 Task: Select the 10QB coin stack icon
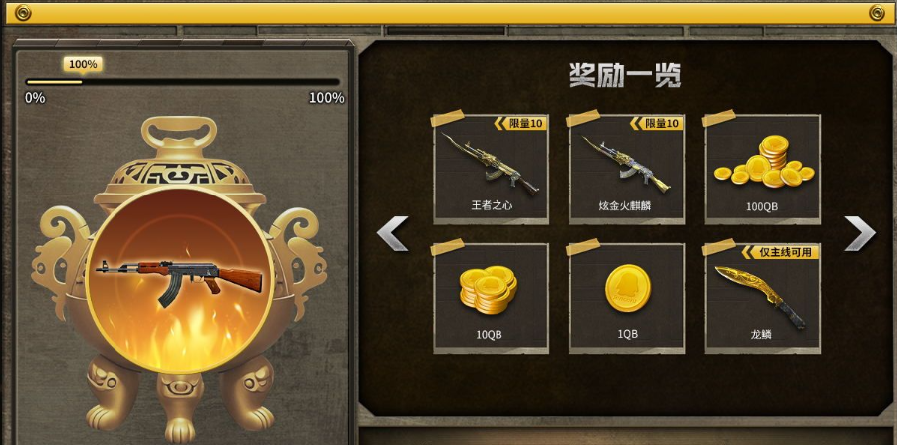(488, 289)
